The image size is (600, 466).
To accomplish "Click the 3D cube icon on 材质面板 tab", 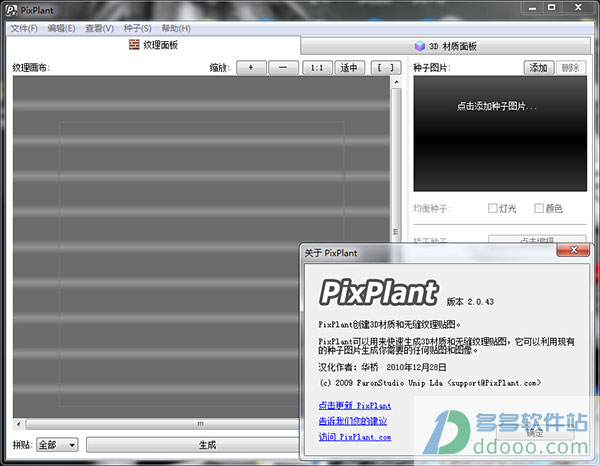I will click(419, 46).
